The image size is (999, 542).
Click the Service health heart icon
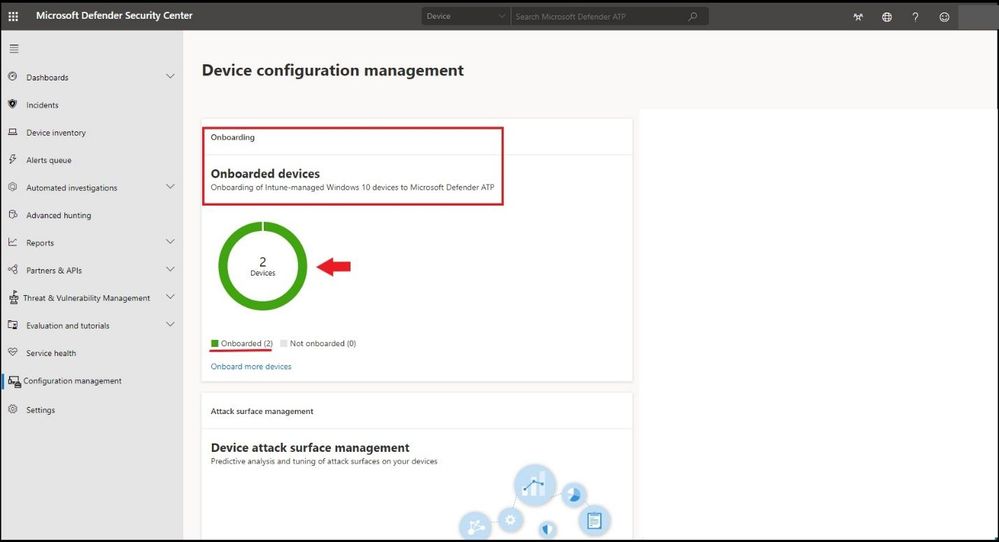(x=13, y=352)
